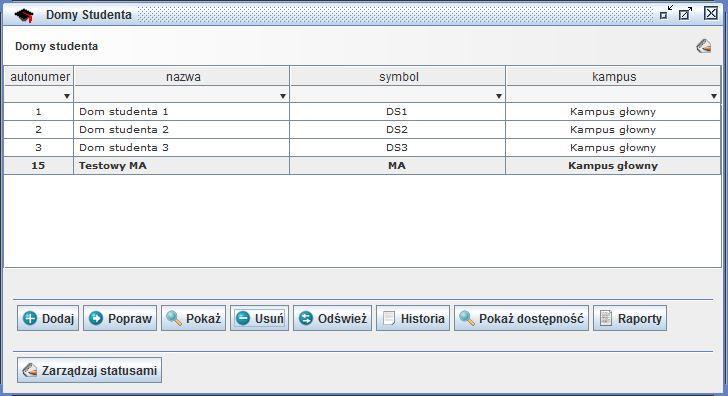Click the DS2 symbol cell

coord(397,130)
